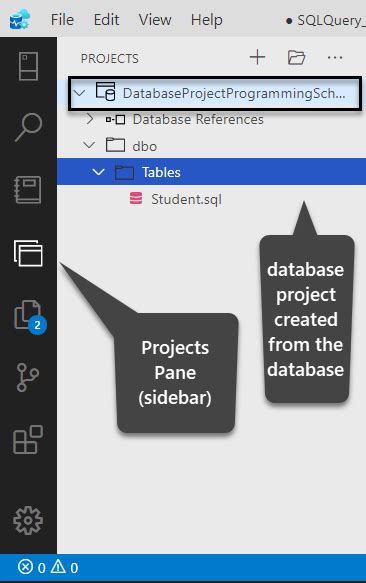The width and height of the screenshot is (366, 583).
Task: Open the View menu
Action: [x=155, y=19]
